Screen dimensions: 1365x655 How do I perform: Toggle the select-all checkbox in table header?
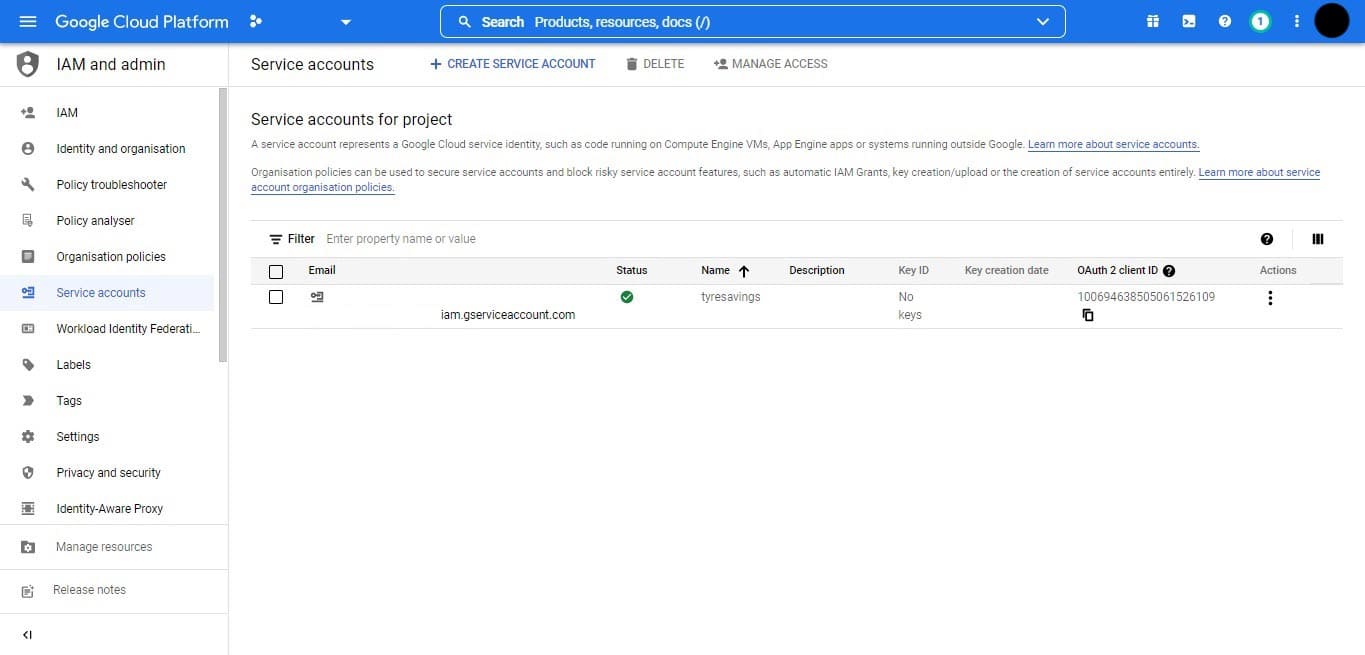coord(276,271)
